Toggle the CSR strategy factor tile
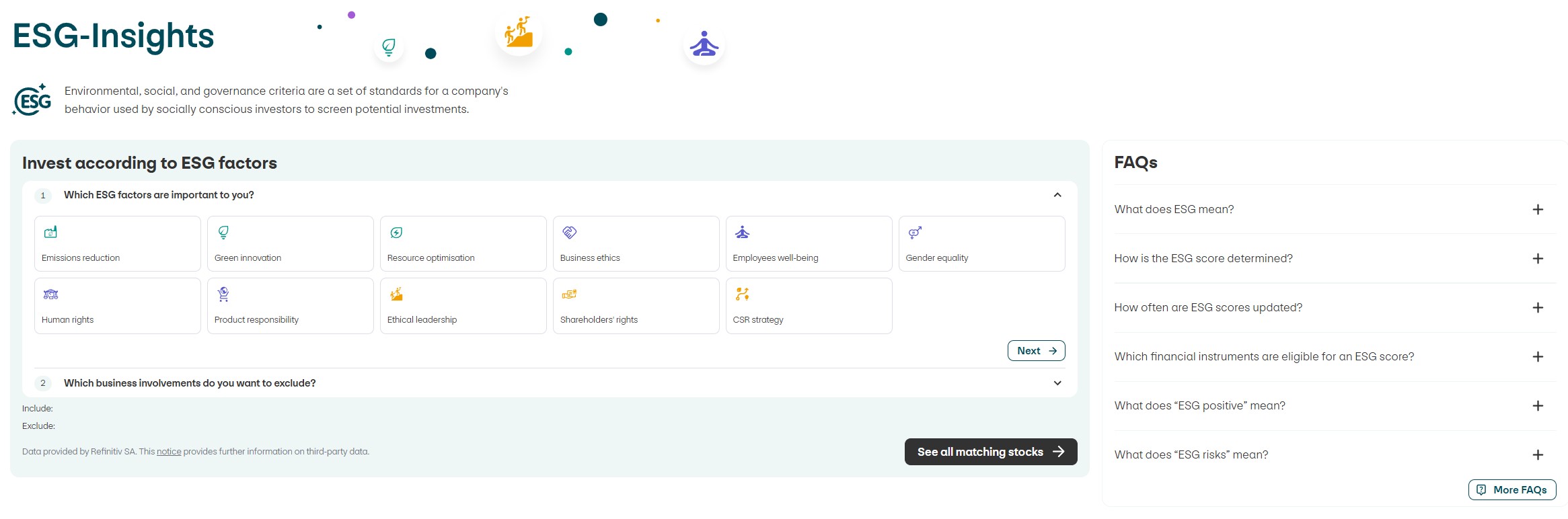 point(809,306)
